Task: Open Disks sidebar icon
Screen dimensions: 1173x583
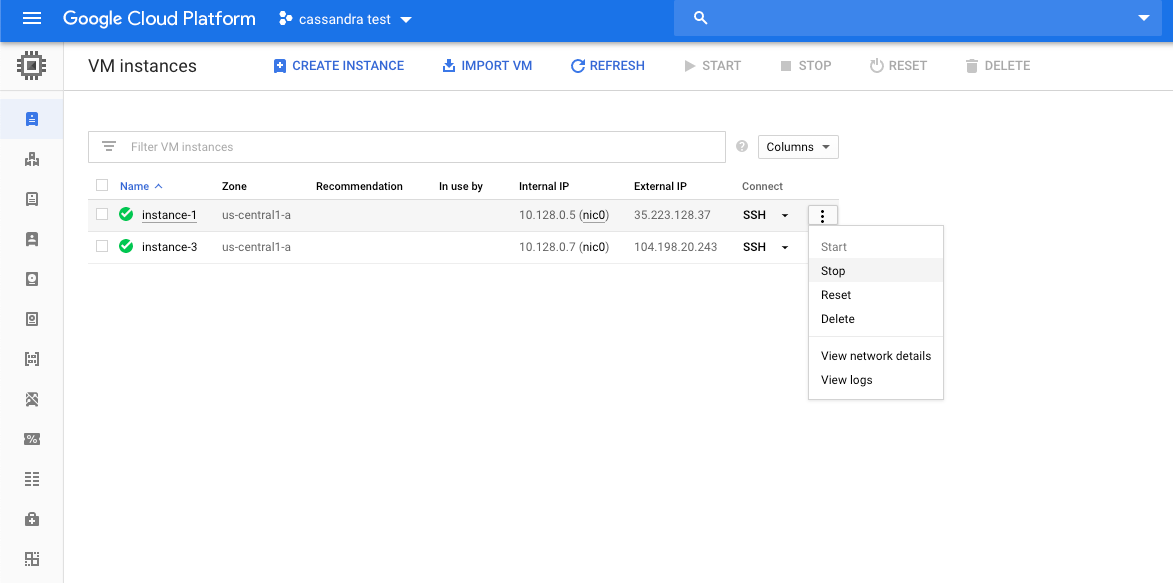Action: (31, 279)
